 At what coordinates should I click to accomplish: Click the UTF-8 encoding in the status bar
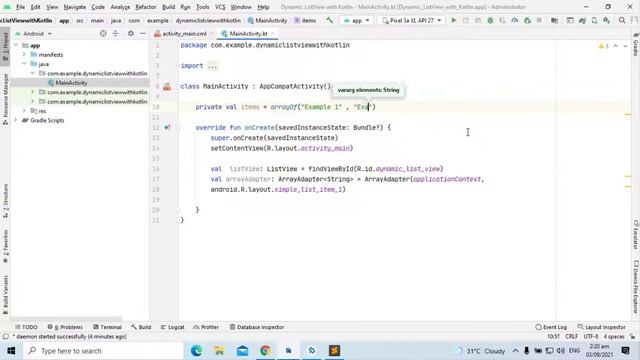coord(591,337)
